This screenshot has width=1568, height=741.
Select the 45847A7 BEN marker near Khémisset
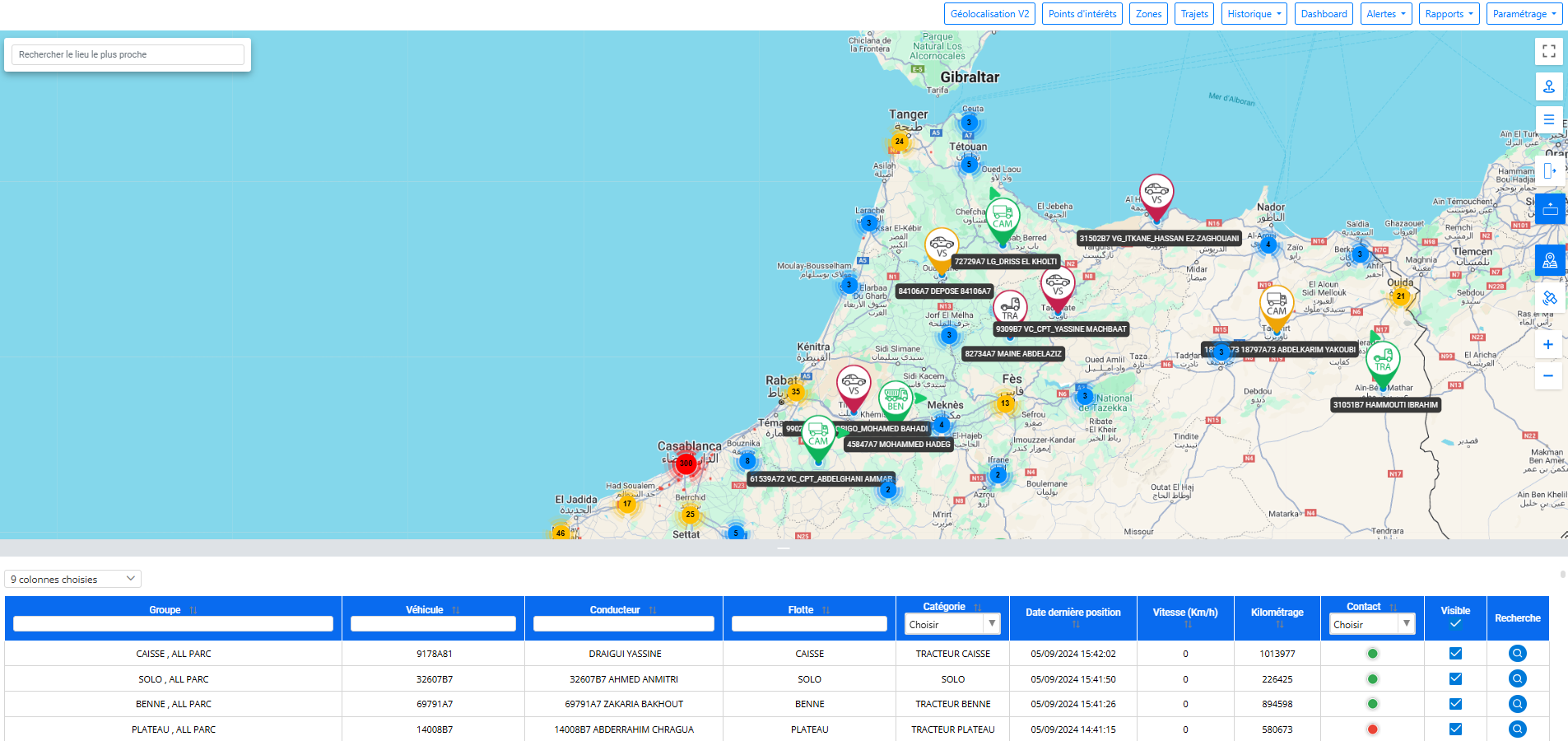[896, 400]
